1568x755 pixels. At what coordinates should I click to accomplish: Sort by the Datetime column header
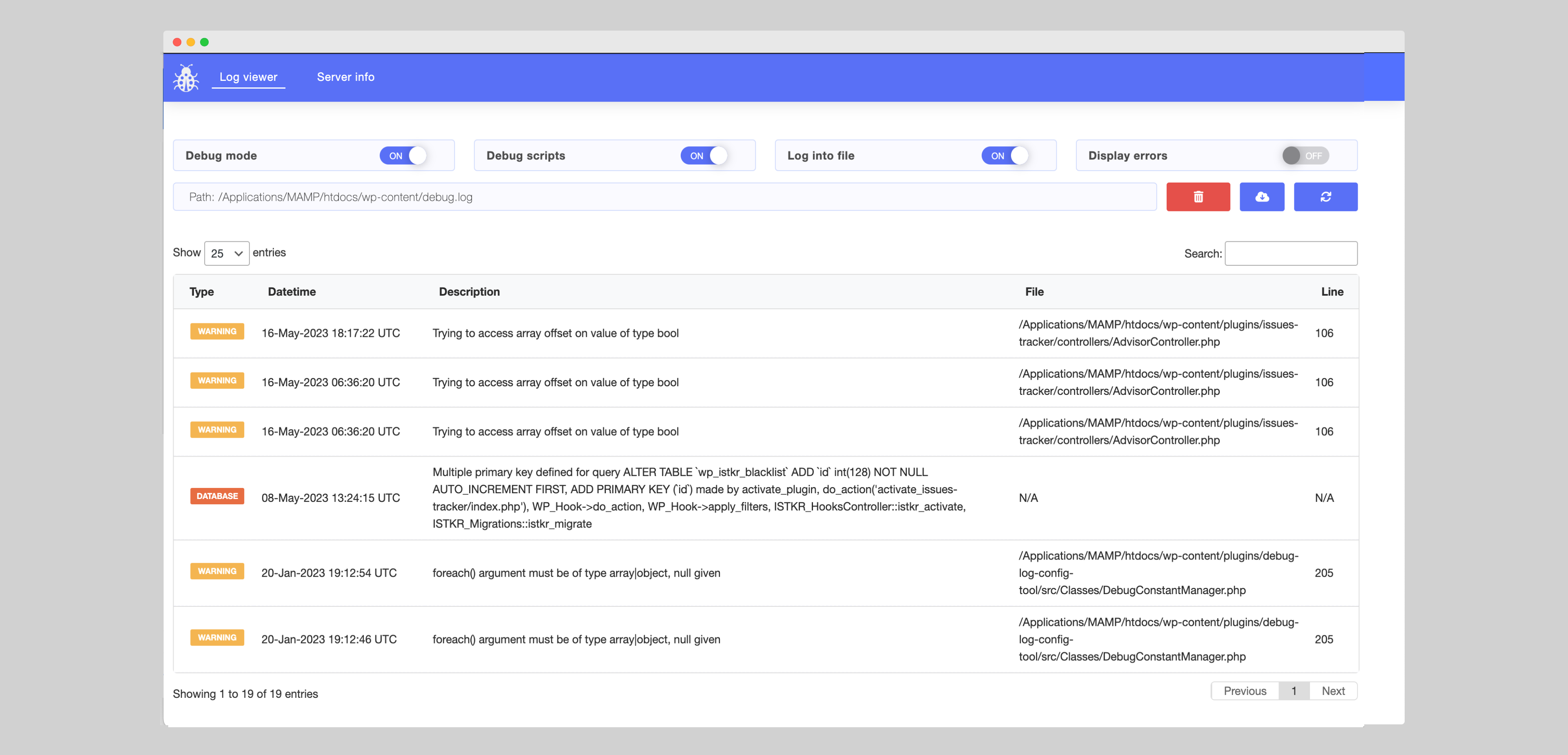pyautogui.click(x=292, y=292)
